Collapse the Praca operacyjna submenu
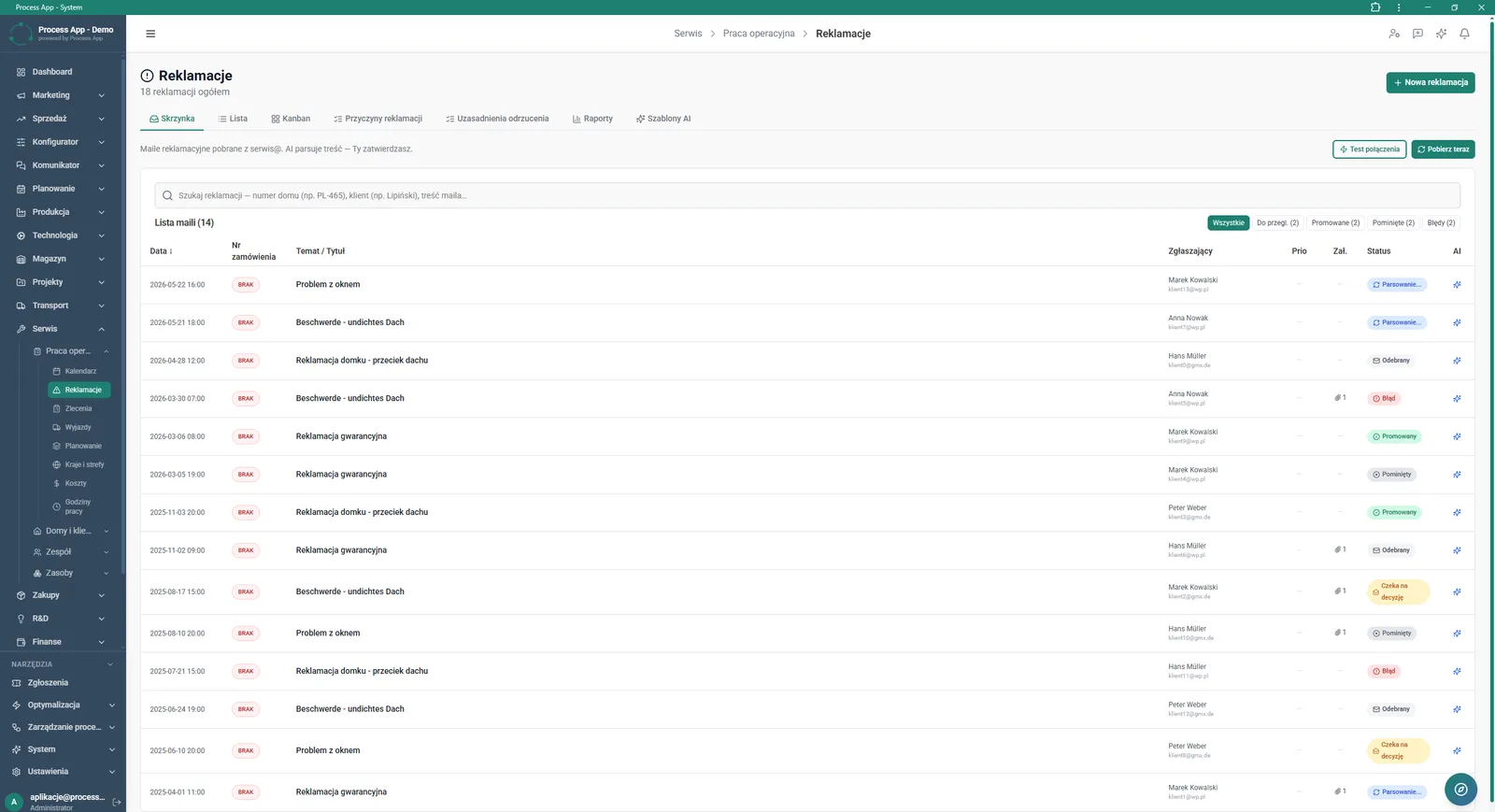 point(71,351)
